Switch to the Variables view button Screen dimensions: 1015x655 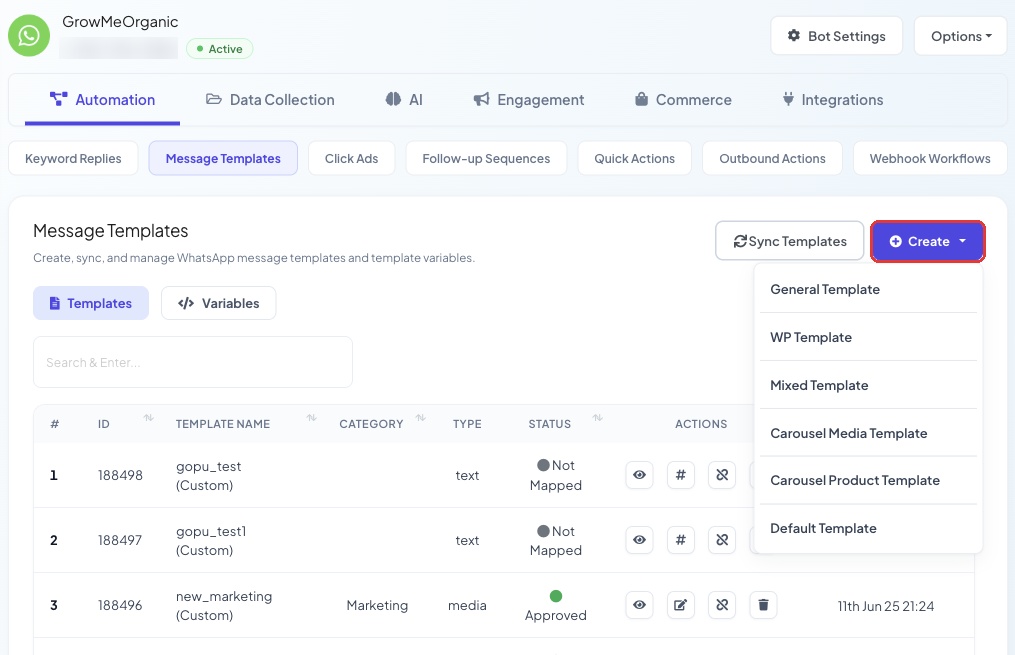tap(219, 303)
